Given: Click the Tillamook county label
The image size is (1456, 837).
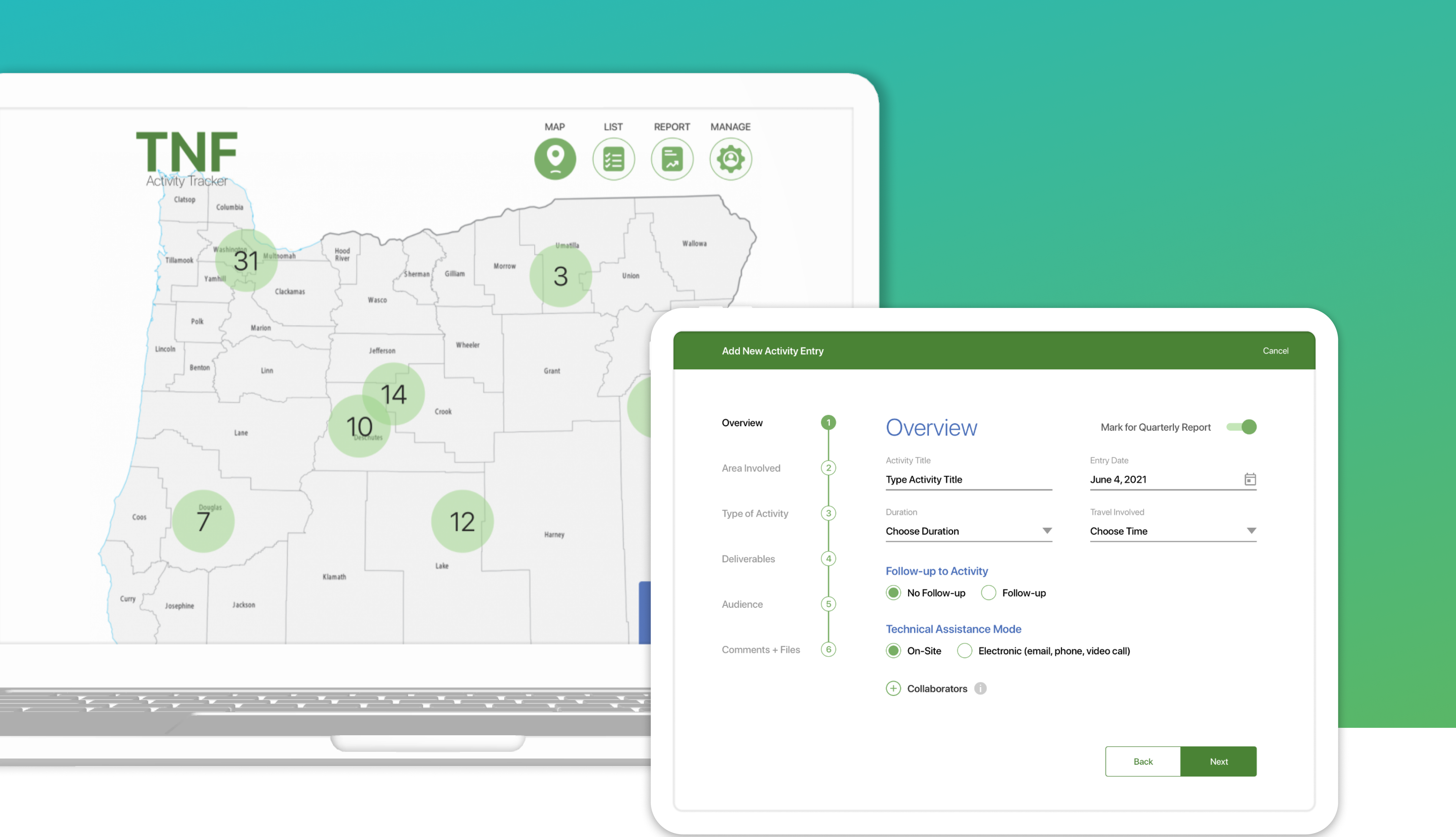Looking at the screenshot, I should click(x=179, y=260).
